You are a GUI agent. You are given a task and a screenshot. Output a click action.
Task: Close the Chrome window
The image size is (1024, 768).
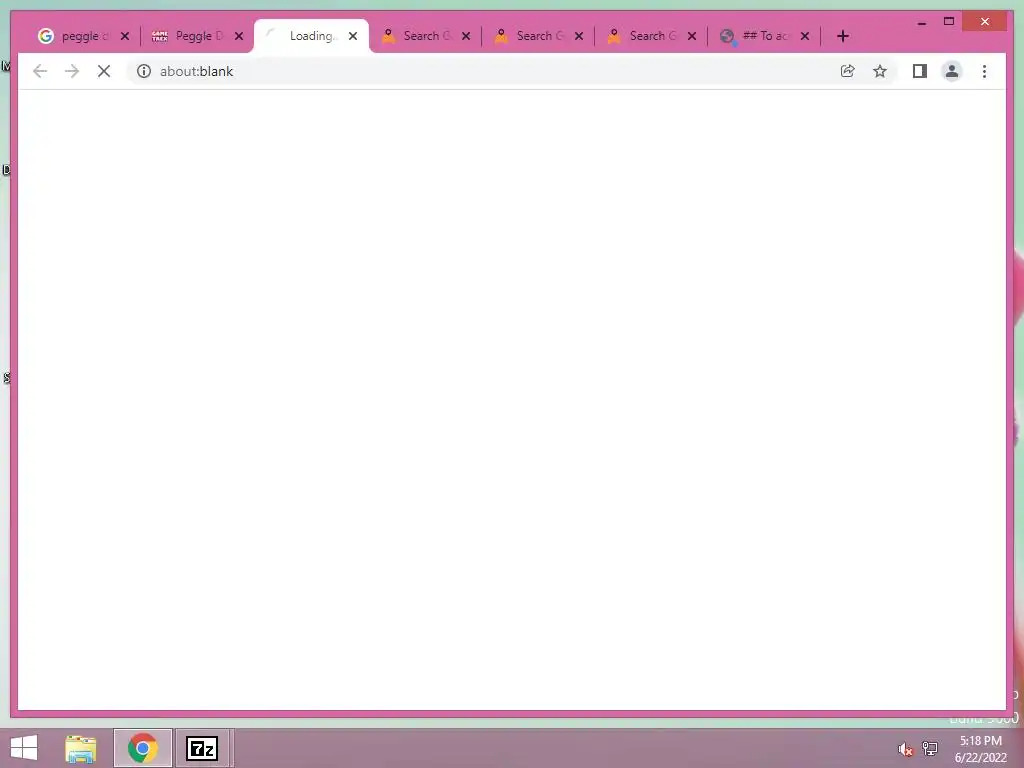(x=985, y=22)
